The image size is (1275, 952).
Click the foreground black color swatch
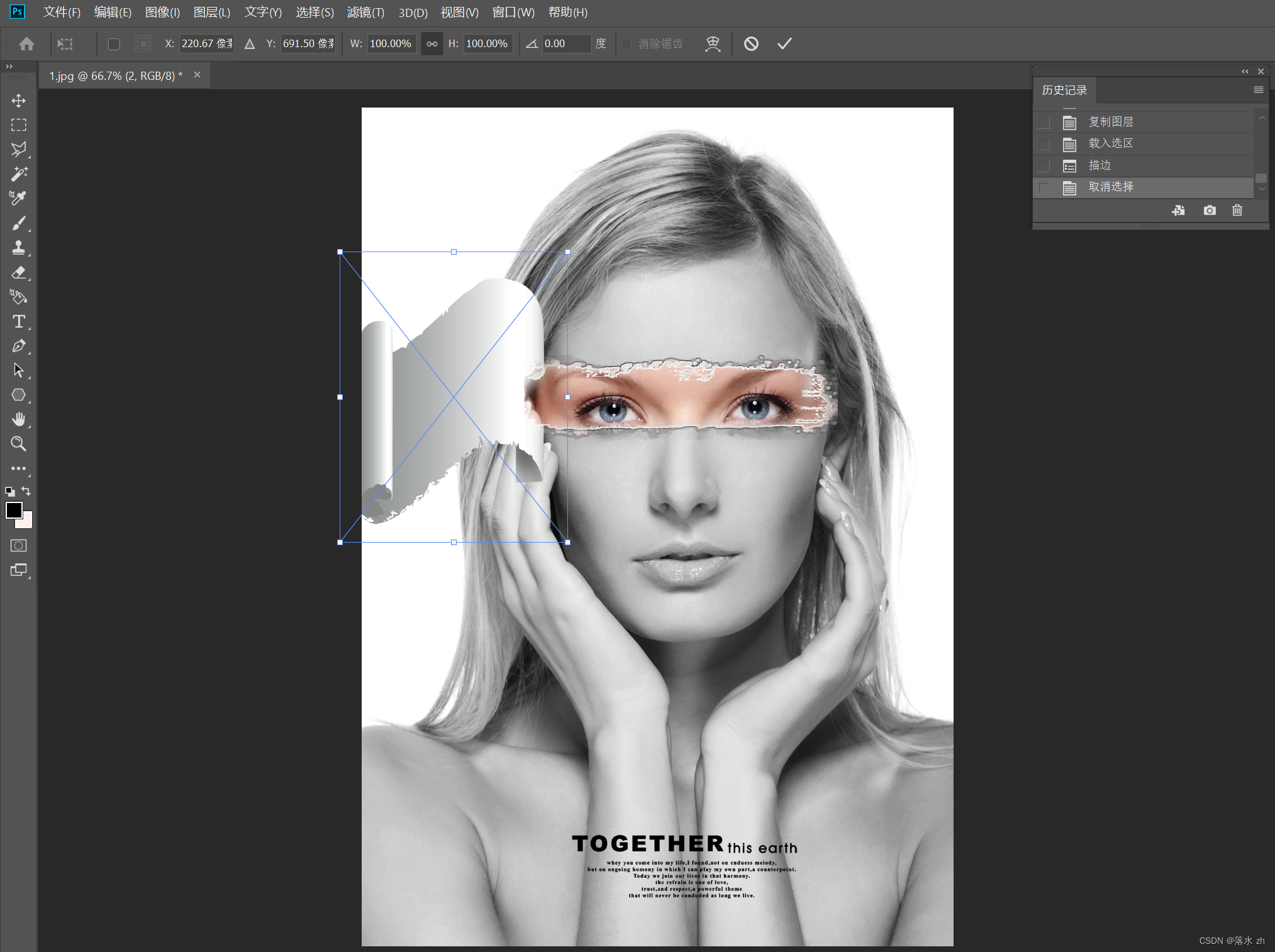coord(14,509)
